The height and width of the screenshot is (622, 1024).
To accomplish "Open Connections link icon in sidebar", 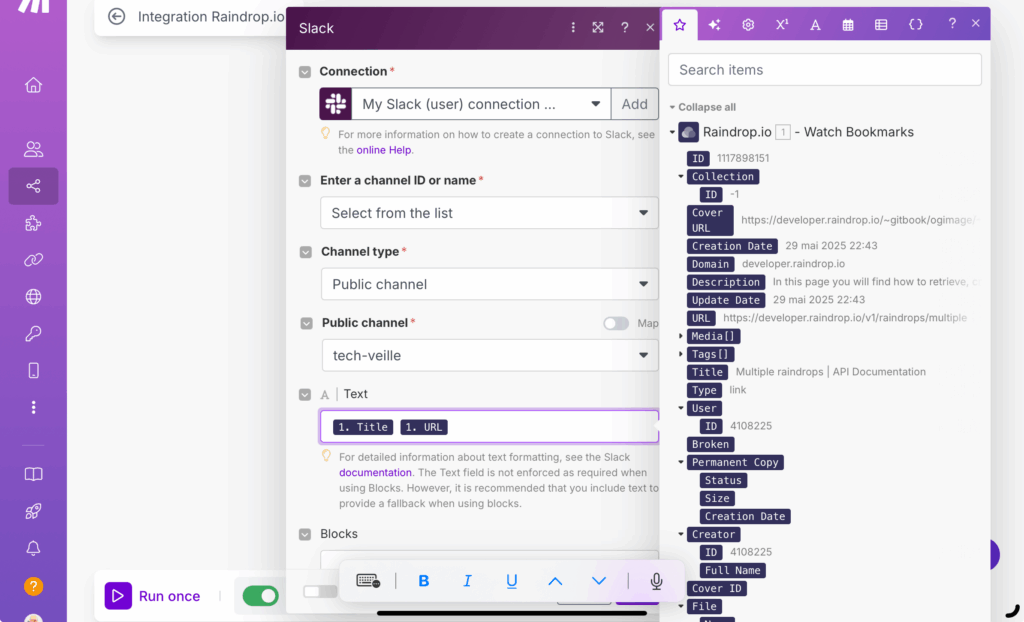I will 33,260.
